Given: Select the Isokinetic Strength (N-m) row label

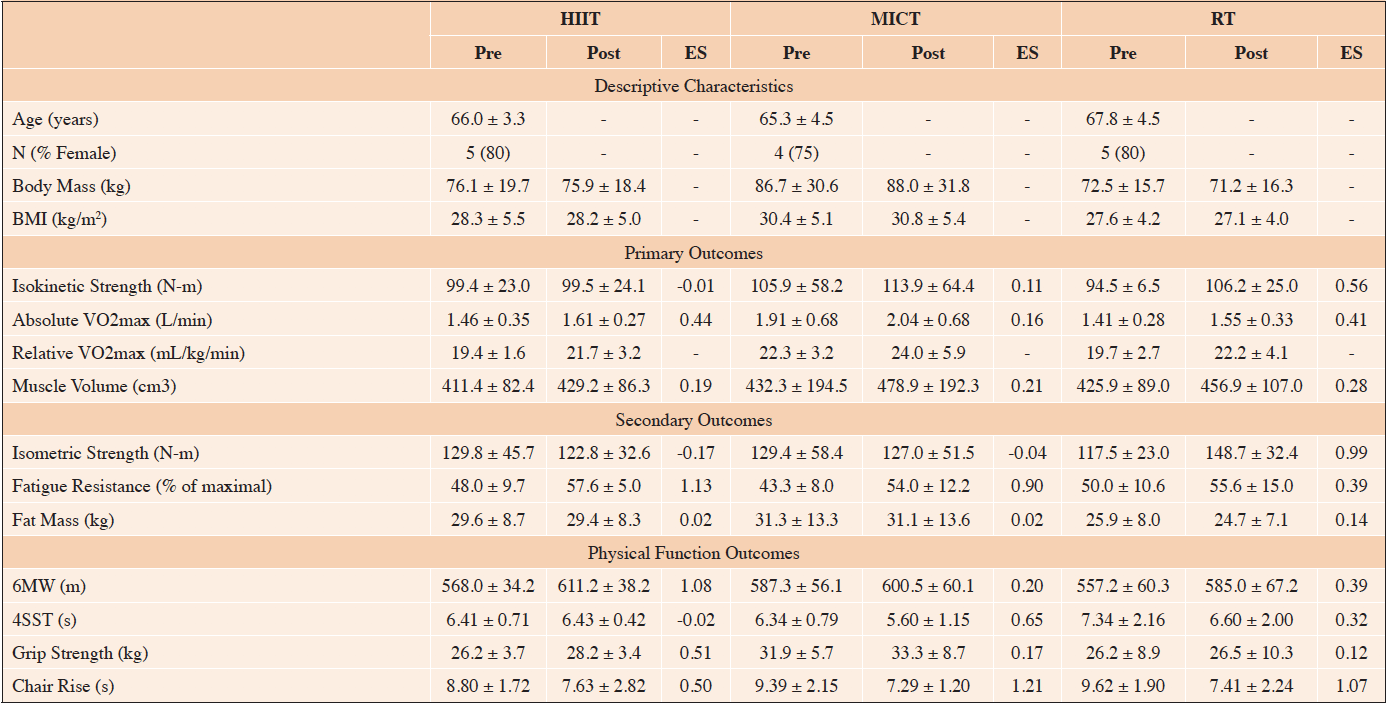Looking at the screenshot, I should [x=109, y=287].
